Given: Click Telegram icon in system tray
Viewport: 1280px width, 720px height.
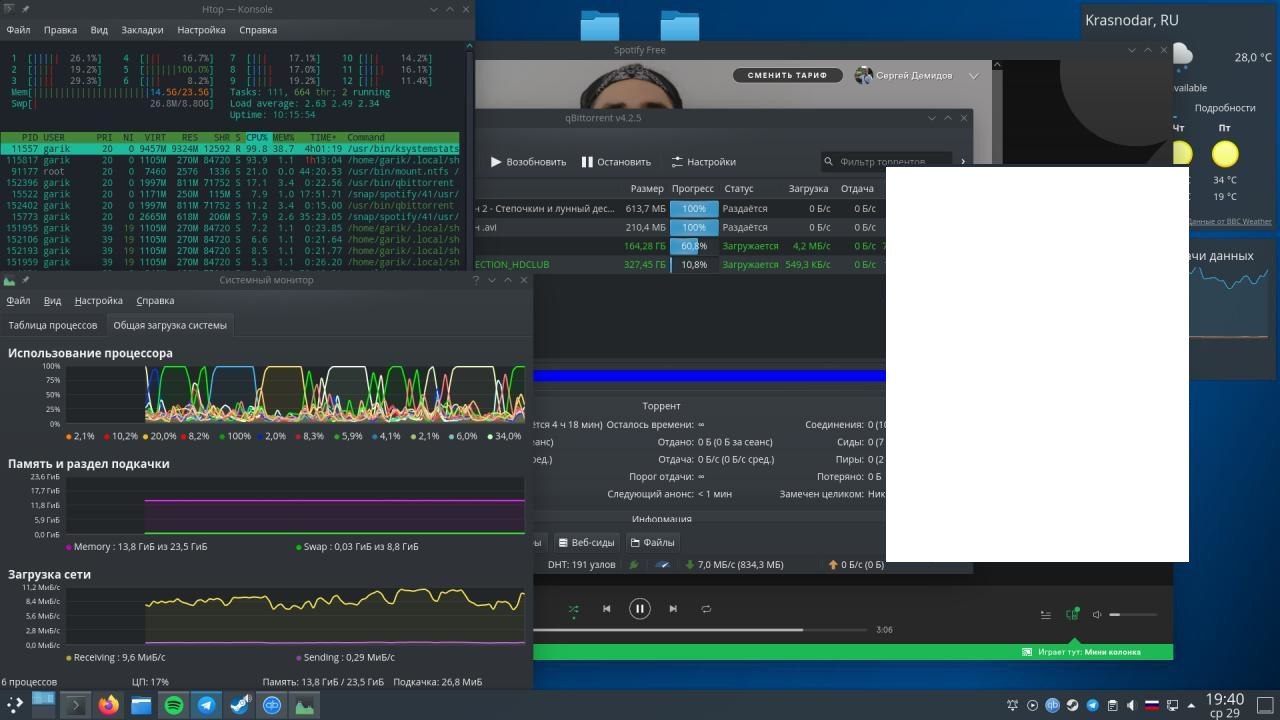Looking at the screenshot, I should click(1092, 705).
